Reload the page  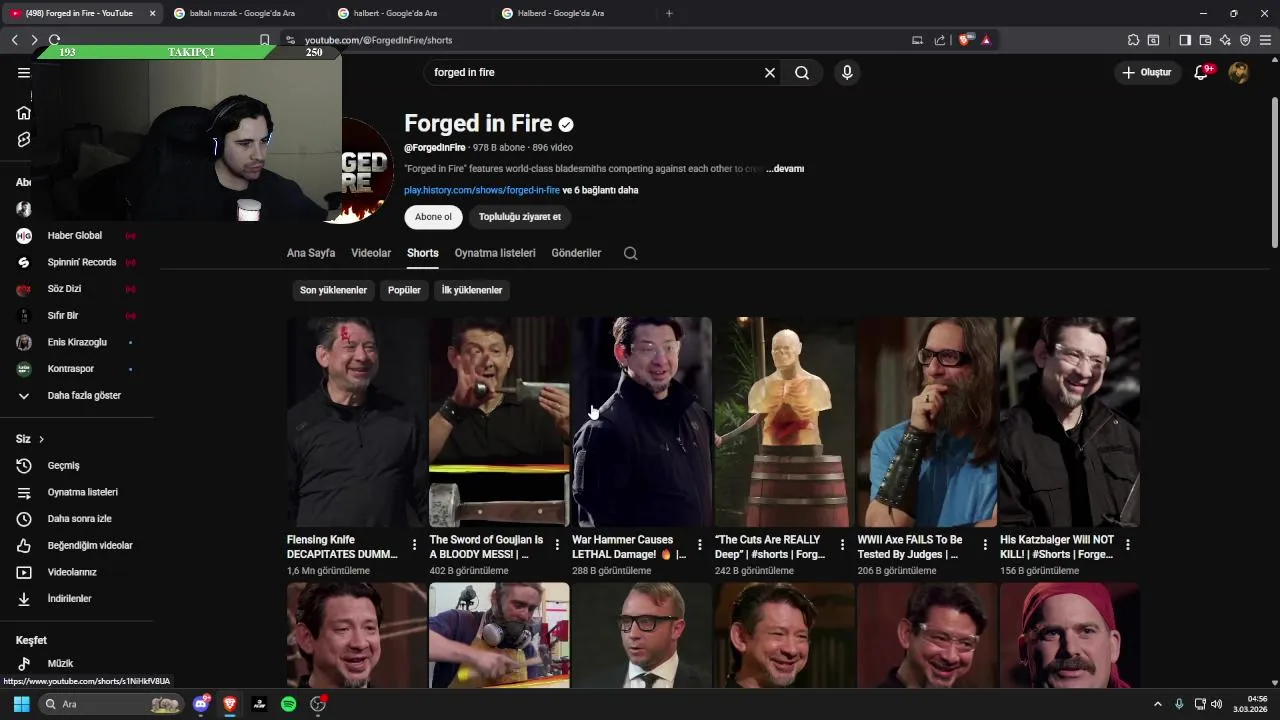coord(54,40)
